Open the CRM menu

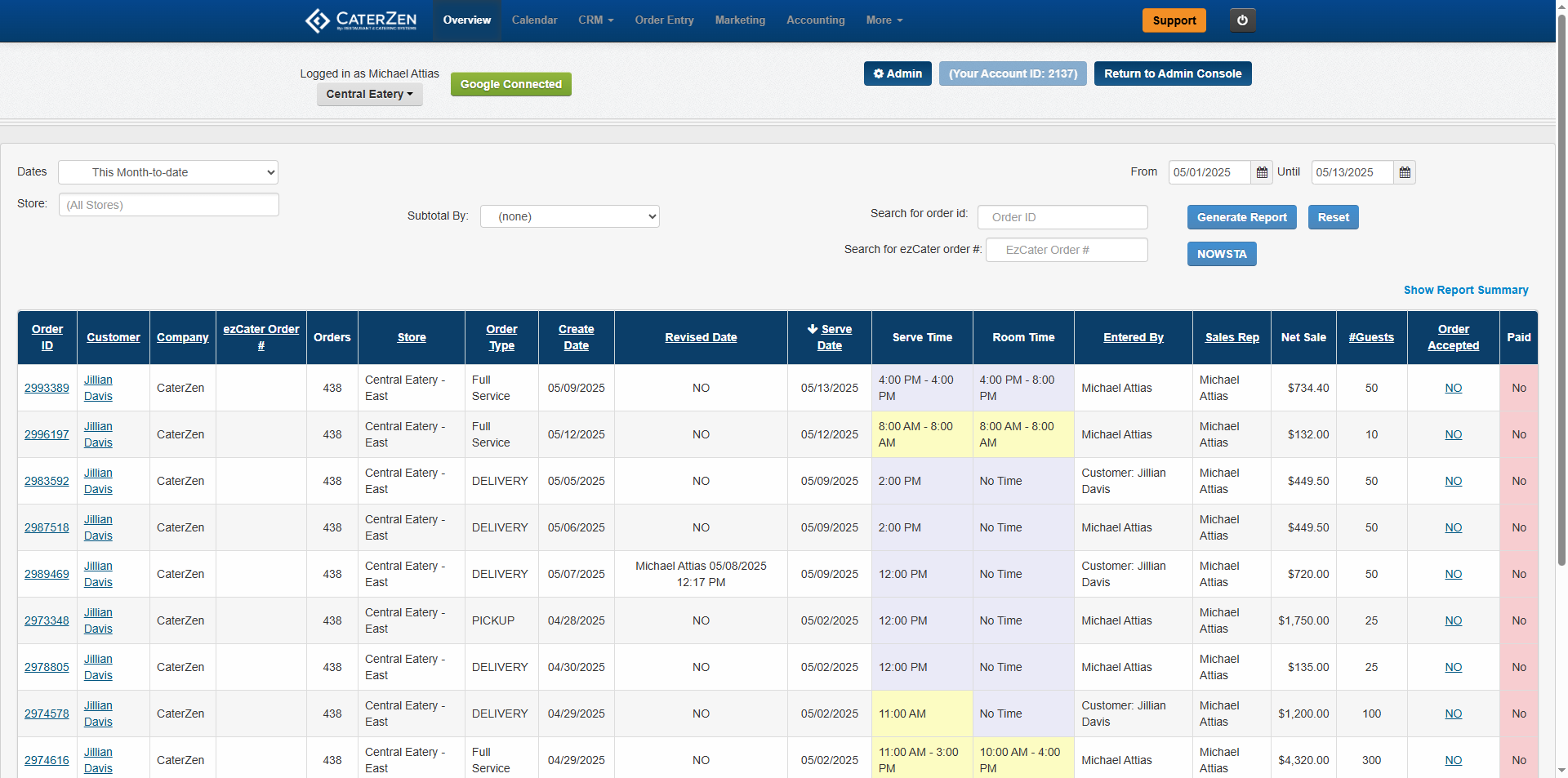pos(595,20)
